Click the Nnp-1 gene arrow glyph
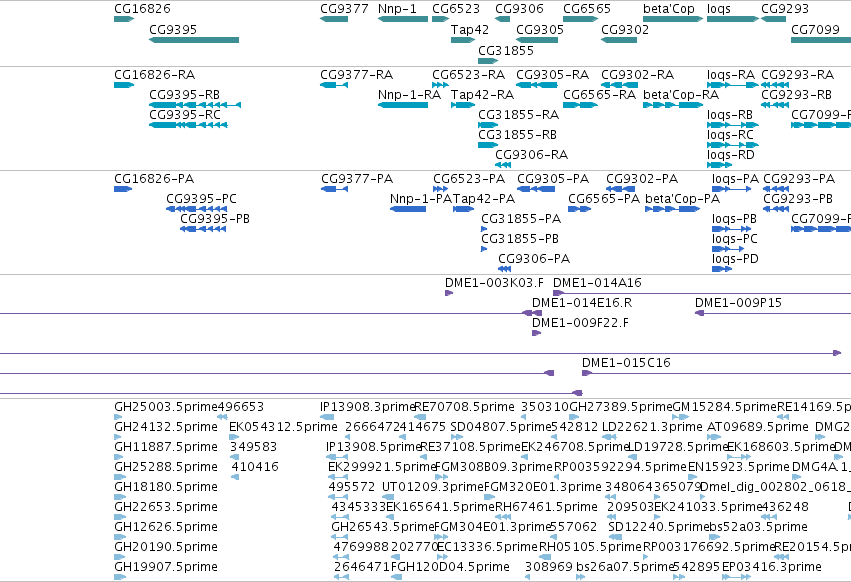The height and width of the screenshot is (582, 851). tap(403, 19)
